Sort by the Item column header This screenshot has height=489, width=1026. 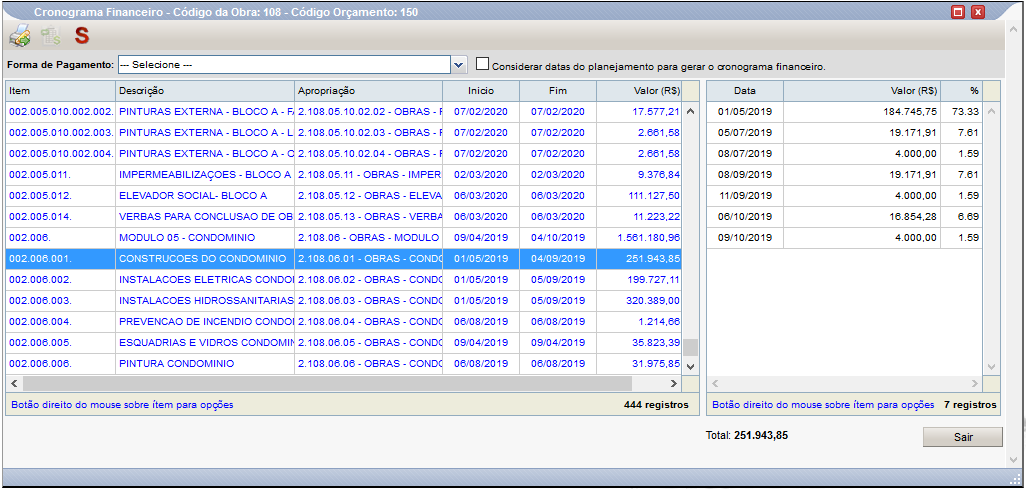(x=60, y=91)
